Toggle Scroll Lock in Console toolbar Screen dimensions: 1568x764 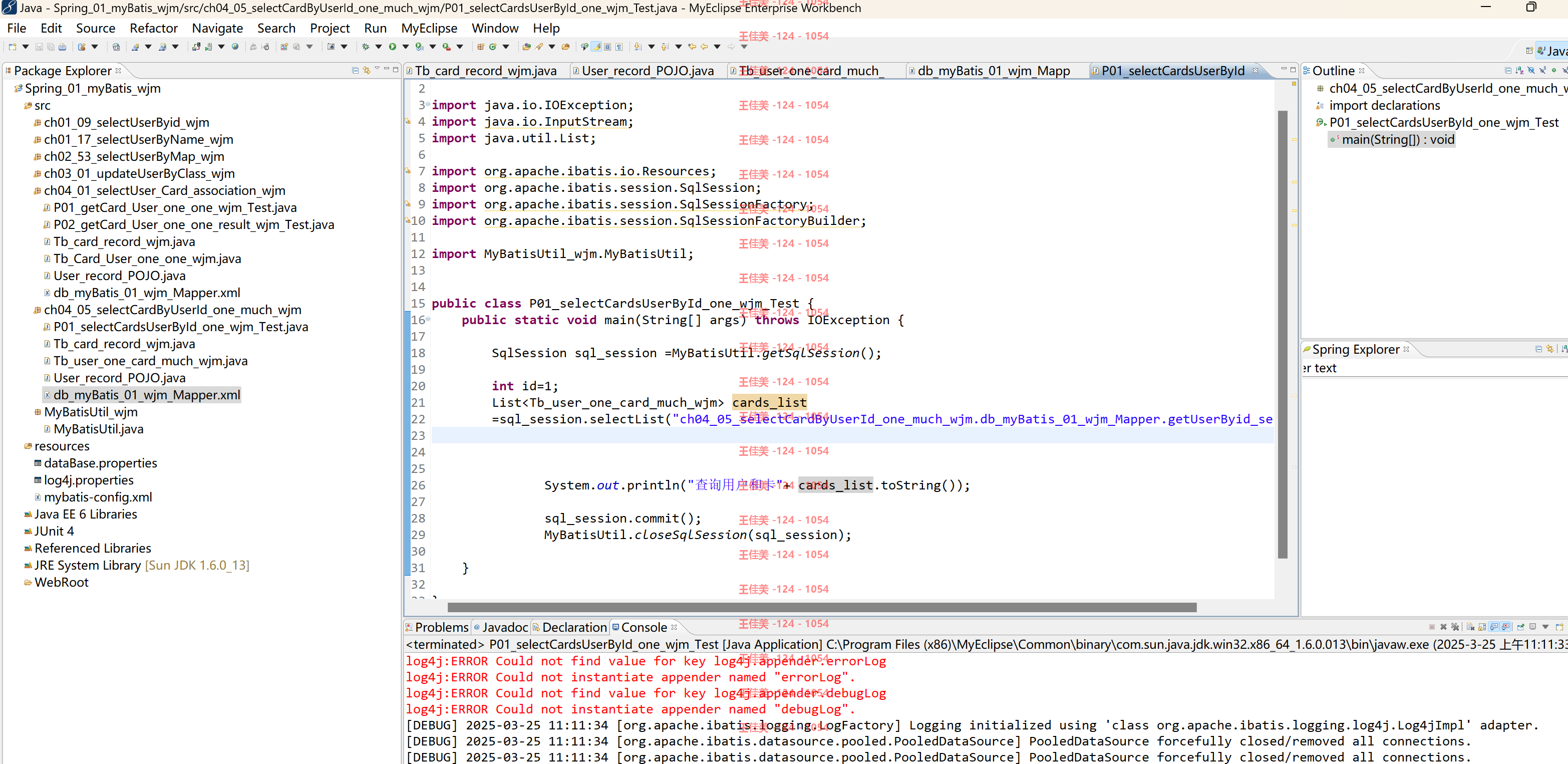1482,627
